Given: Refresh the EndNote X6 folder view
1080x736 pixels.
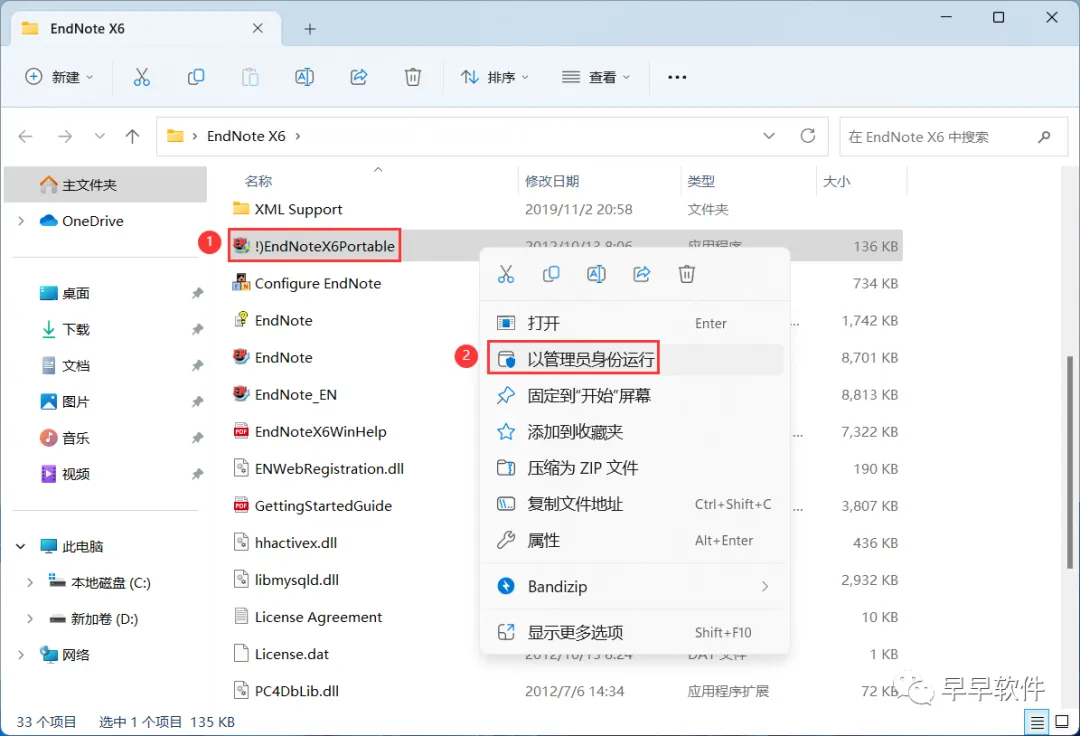Looking at the screenshot, I should pyautogui.click(x=808, y=136).
